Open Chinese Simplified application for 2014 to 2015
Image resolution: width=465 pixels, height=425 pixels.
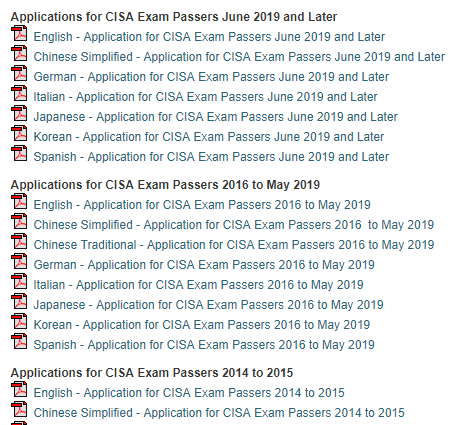[x=219, y=413]
